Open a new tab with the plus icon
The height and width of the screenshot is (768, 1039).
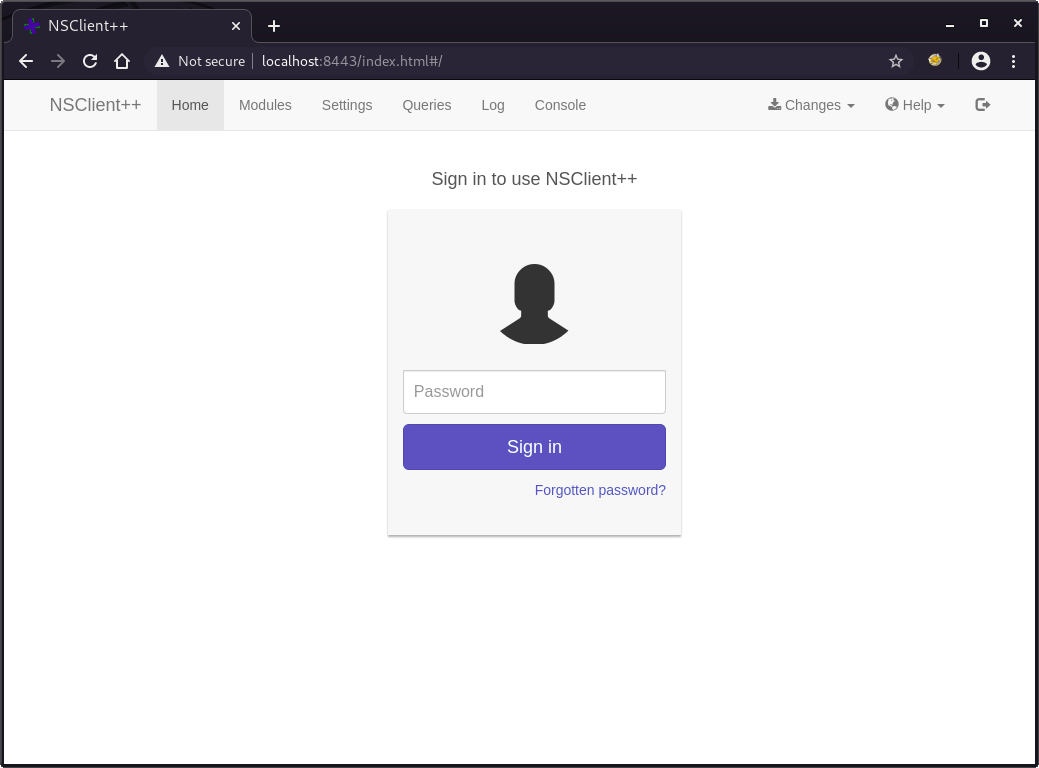point(274,26)
